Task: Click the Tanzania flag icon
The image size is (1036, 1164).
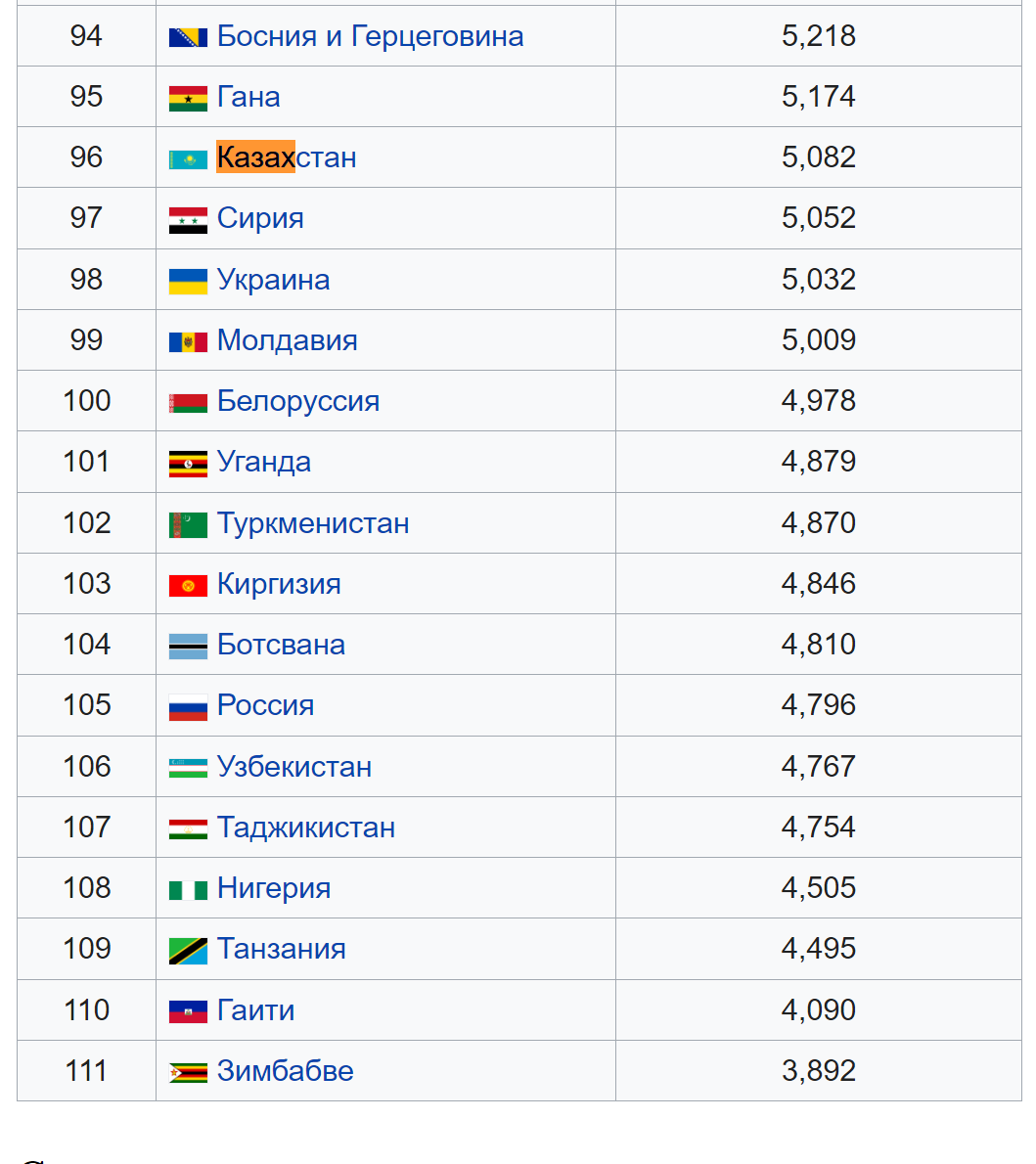Action: click(188, 951)
